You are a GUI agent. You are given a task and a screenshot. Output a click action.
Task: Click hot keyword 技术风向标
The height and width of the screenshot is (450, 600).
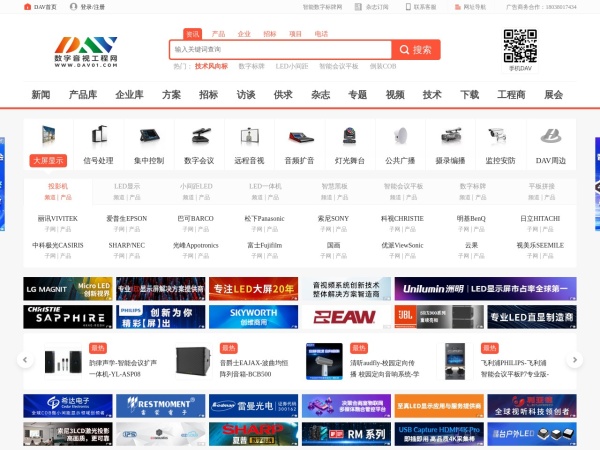click(x=211, y=66)
